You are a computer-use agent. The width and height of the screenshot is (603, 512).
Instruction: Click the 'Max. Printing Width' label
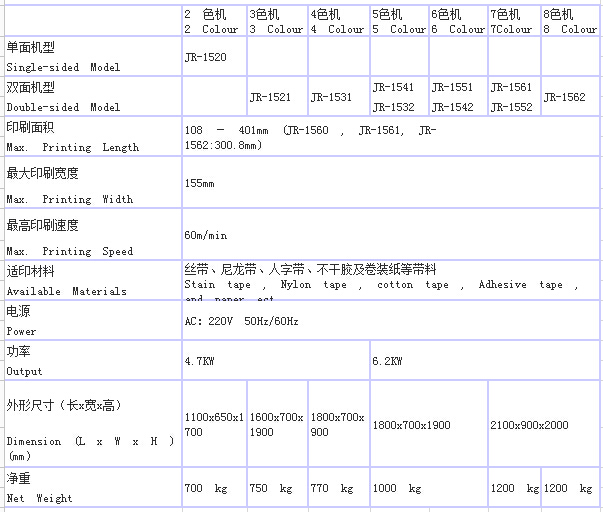click(x=70, y=199)
